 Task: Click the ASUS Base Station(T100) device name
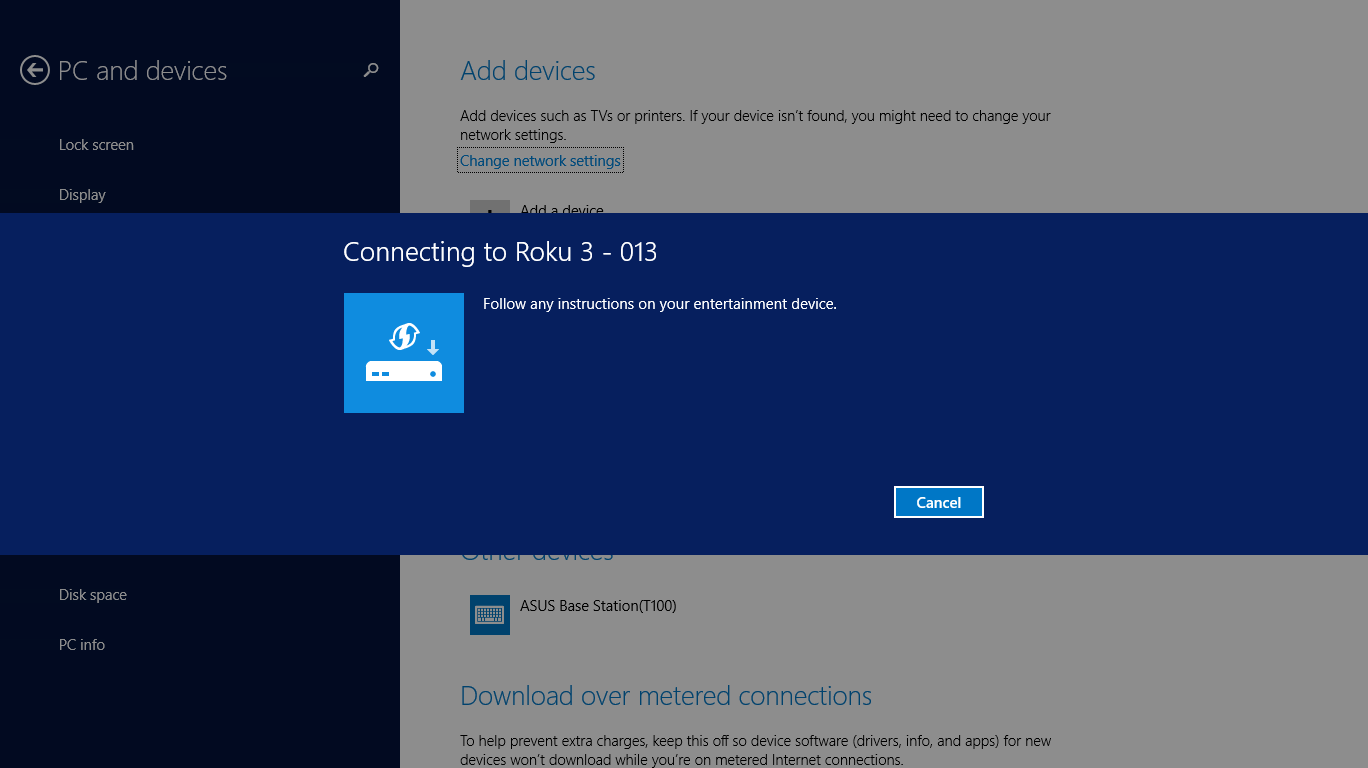[598, 606]
